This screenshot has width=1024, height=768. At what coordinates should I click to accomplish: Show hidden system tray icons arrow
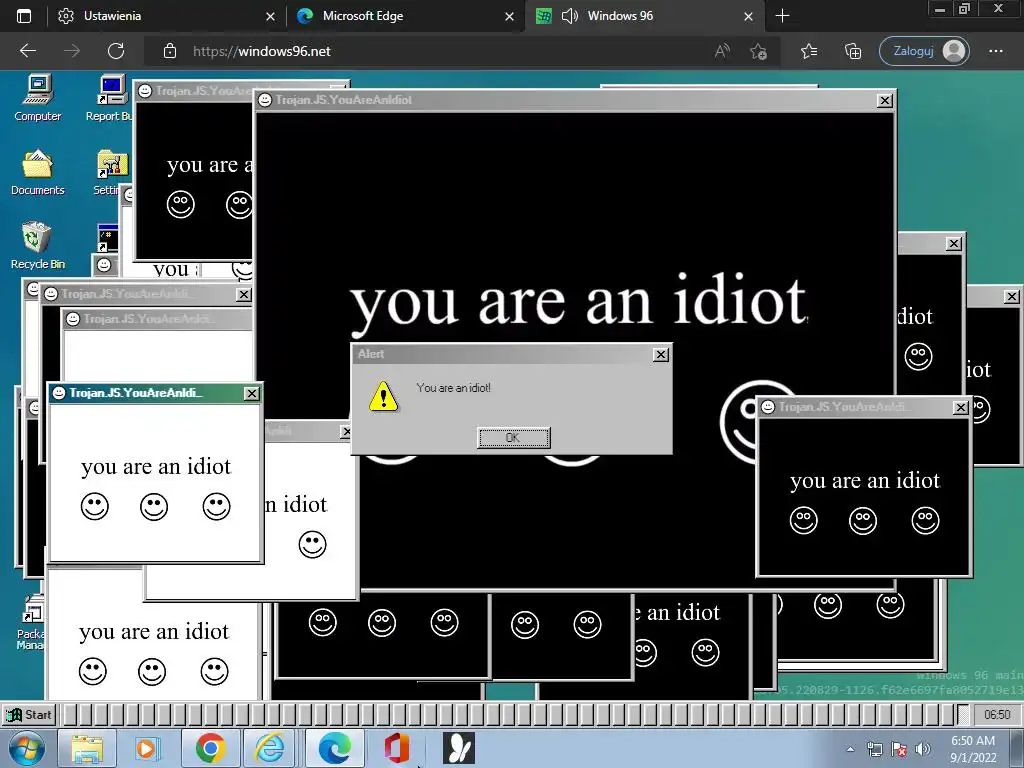(x=850, y=749)
